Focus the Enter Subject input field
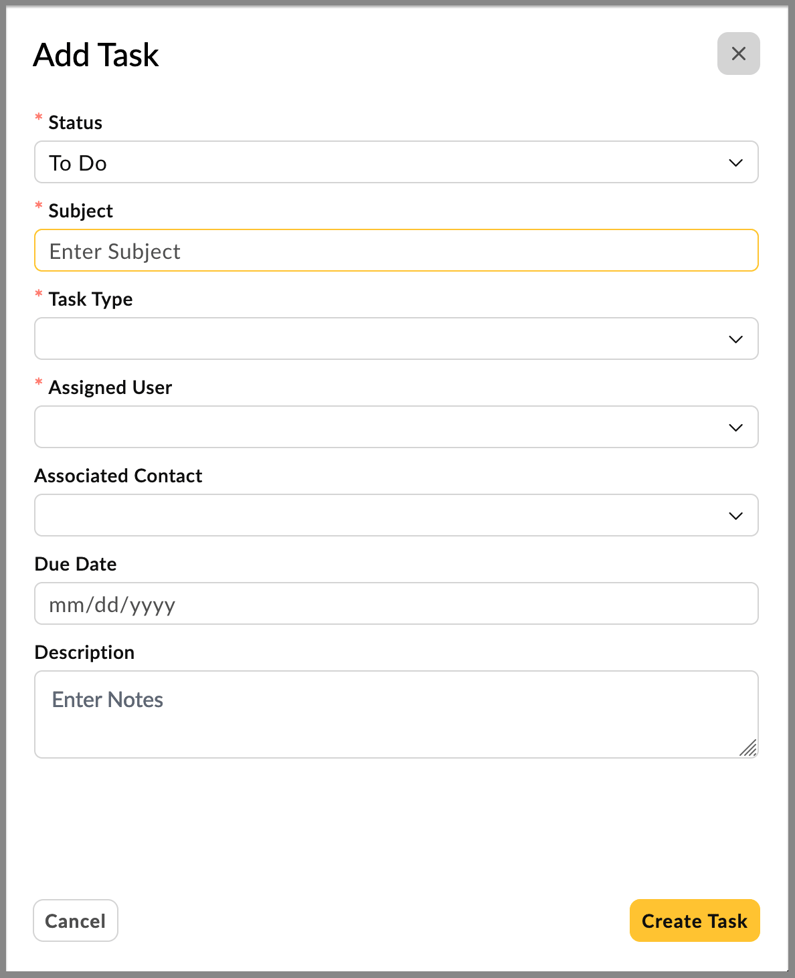 (x=396, y=250)
